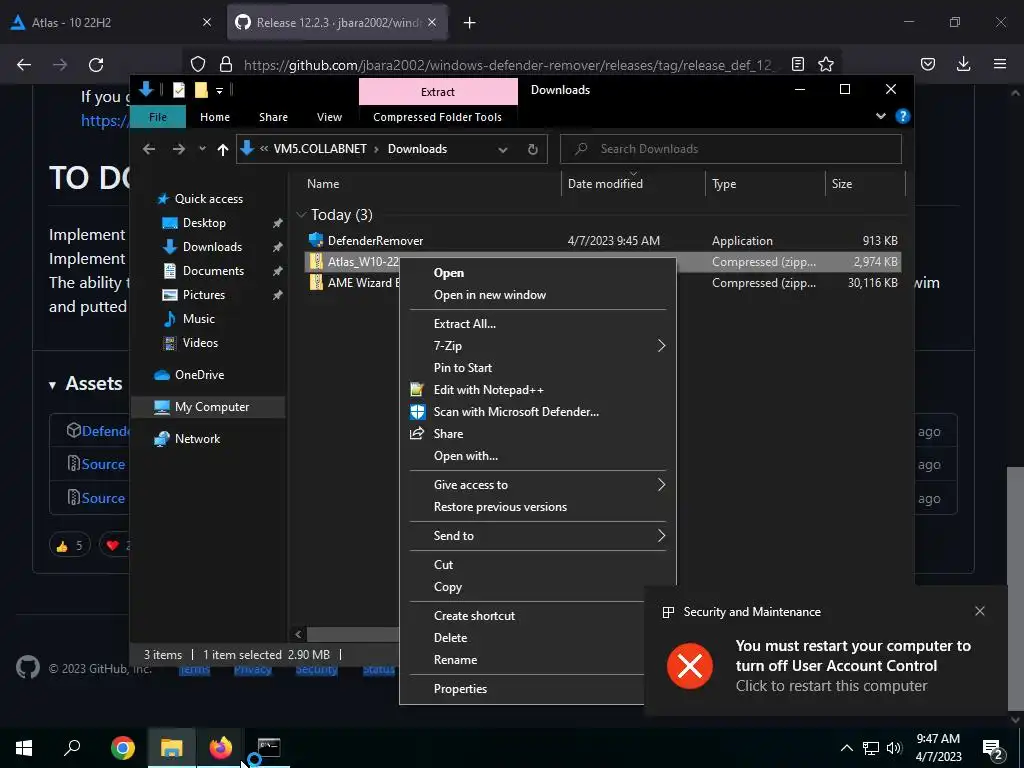Switch to Firefox on the taskbar
Viewport: 1024px width, 768px height.
coord(220,747)
